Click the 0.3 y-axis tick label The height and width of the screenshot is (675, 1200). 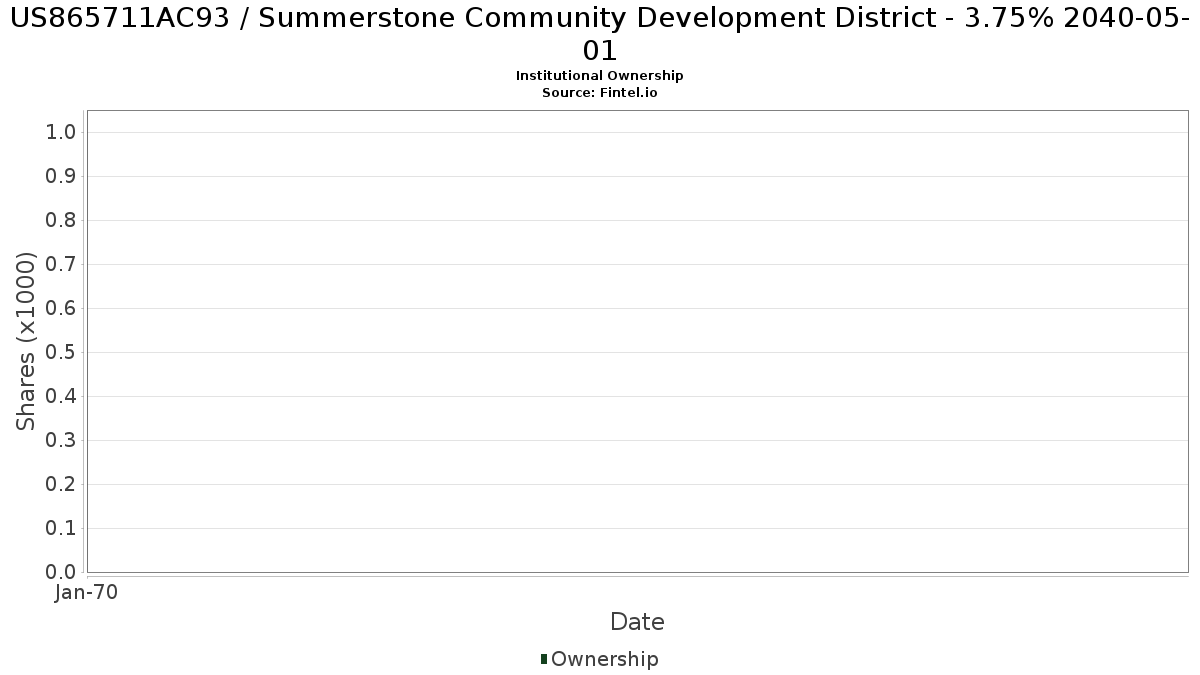(61, 441)
